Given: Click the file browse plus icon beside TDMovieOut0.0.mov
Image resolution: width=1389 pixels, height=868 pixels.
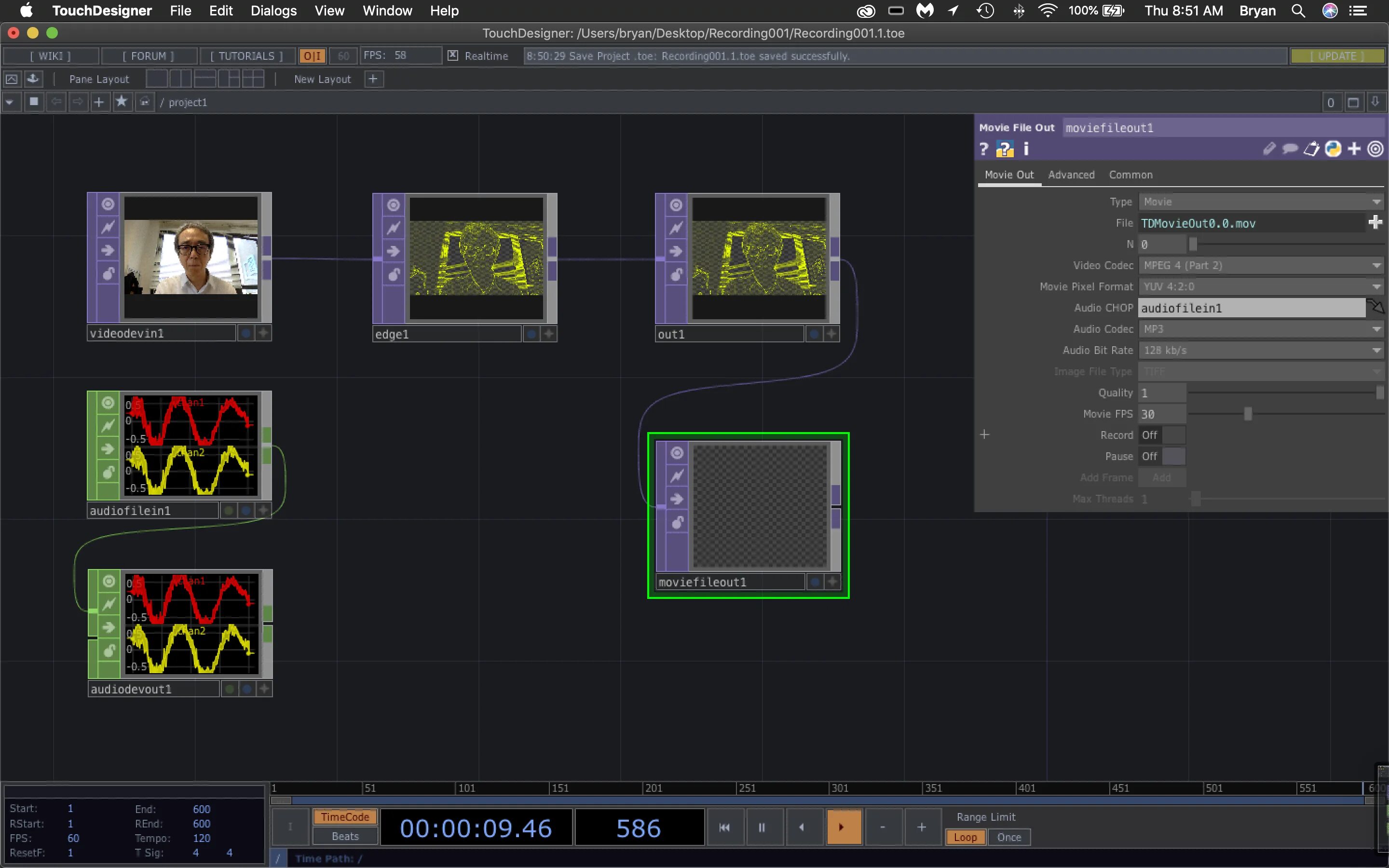Looking at the screenshot, I should [1375, 223].
